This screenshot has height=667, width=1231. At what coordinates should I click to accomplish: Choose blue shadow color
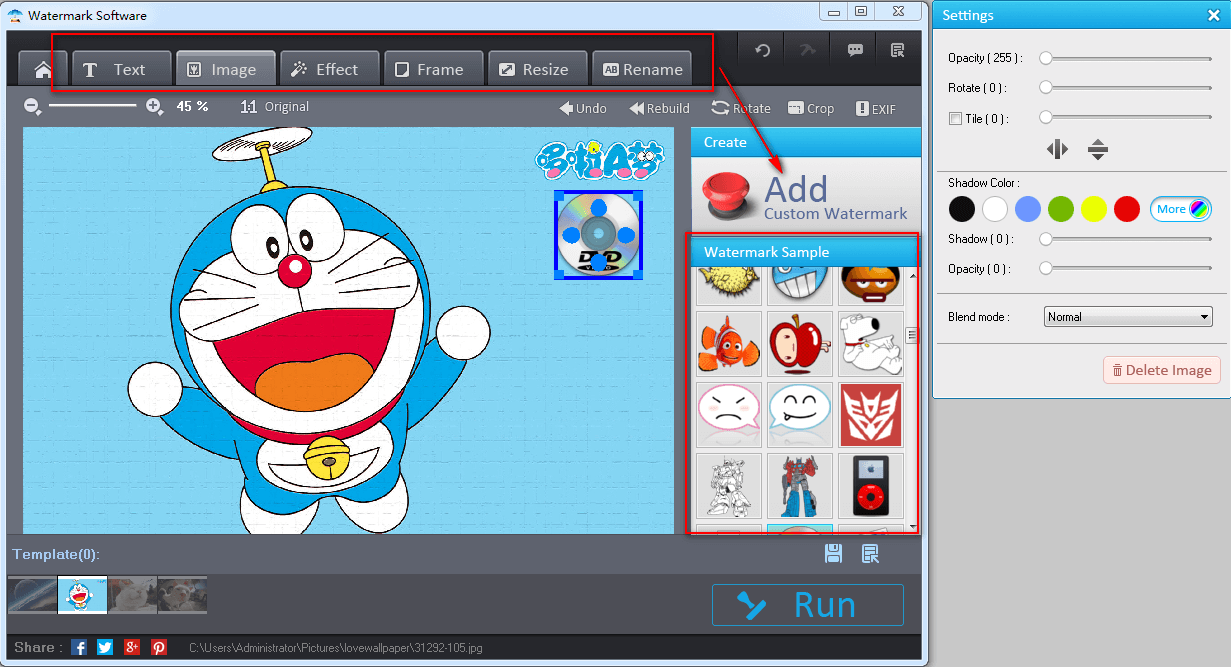coord(1028,209)
